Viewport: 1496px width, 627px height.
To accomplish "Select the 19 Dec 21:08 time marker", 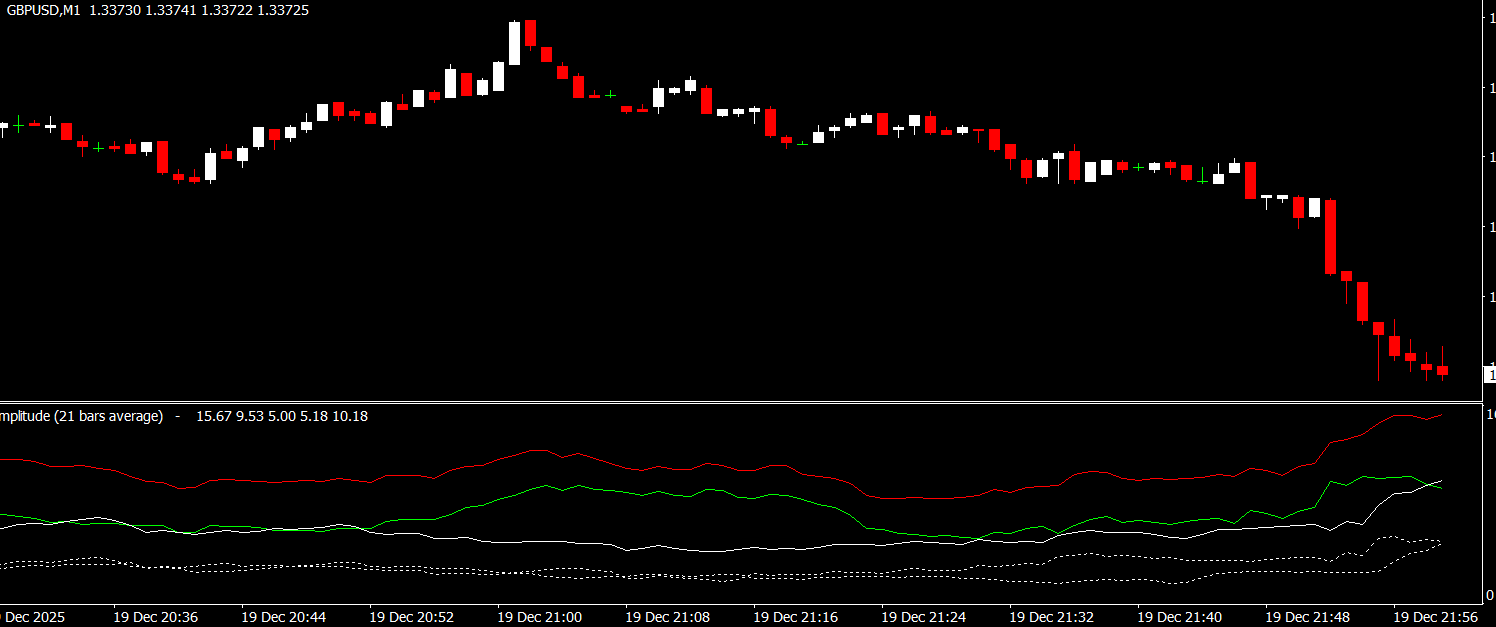I will (x=667, y=617).
